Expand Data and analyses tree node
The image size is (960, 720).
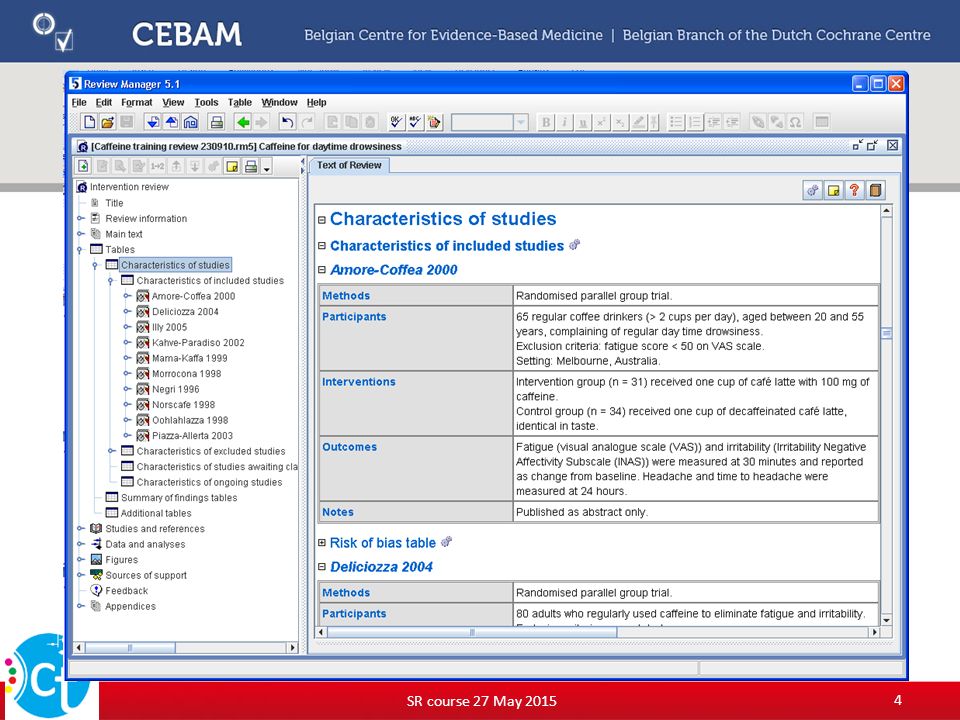coord(80,544)
